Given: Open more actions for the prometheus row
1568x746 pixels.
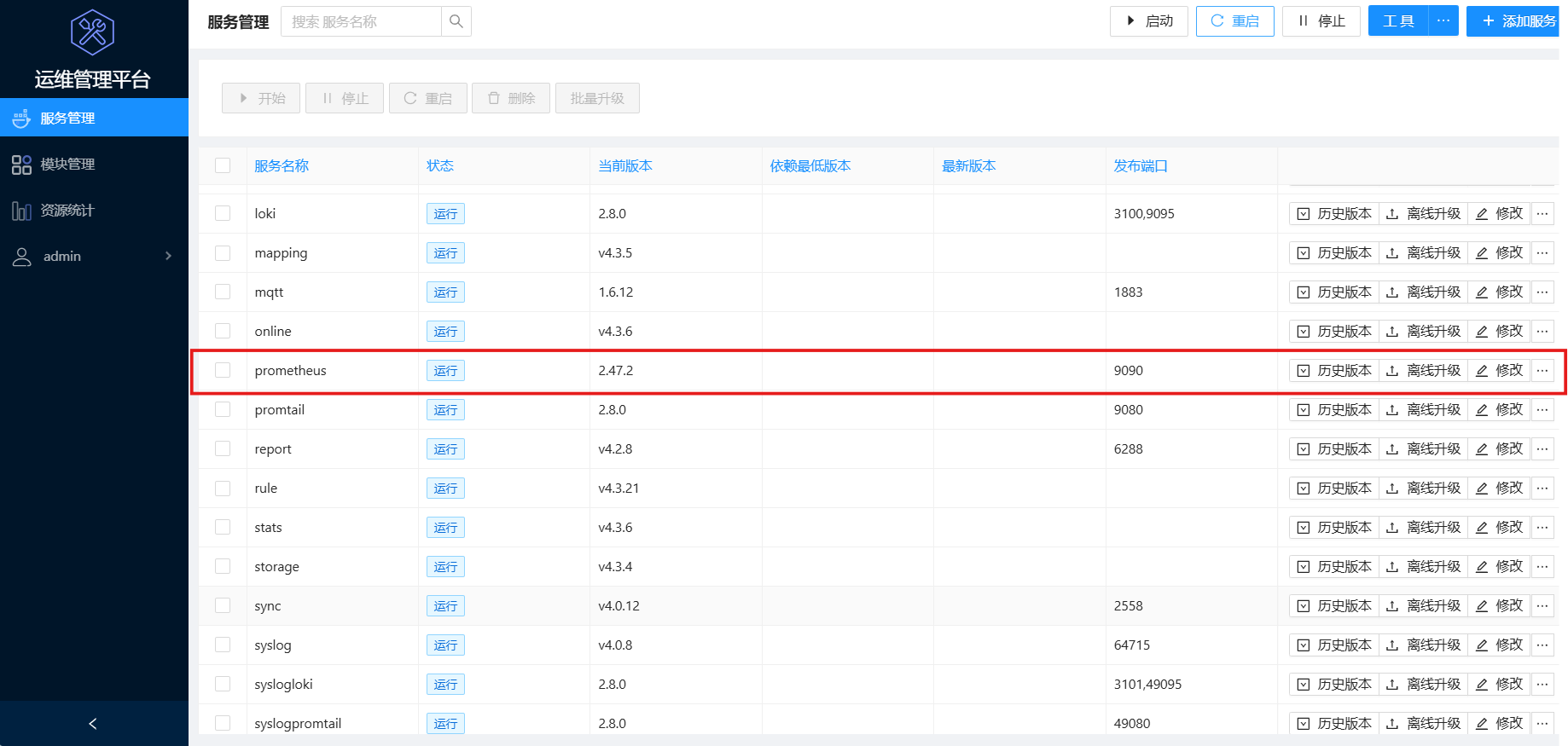Looking at the screenshot, I should pos(1542,371).
